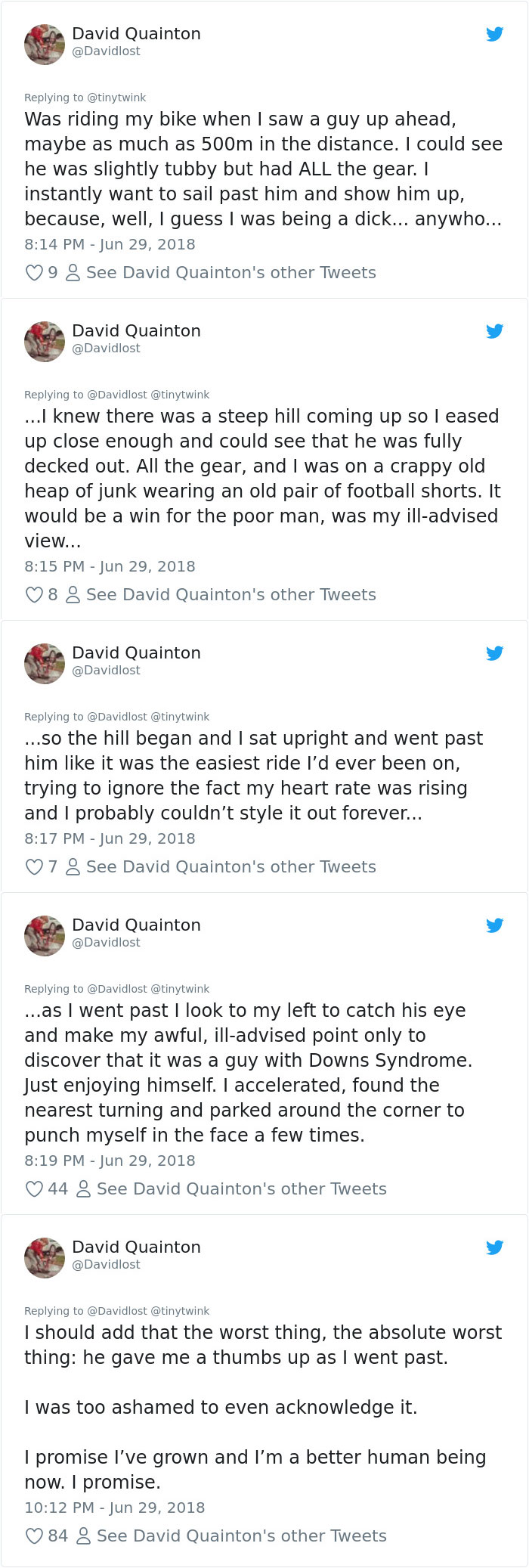This screenshot has width=529, height=1568.
Task: Click the Twitter bird icon on the 8:17 PM tweet
Action: click(x=494, y=652)
